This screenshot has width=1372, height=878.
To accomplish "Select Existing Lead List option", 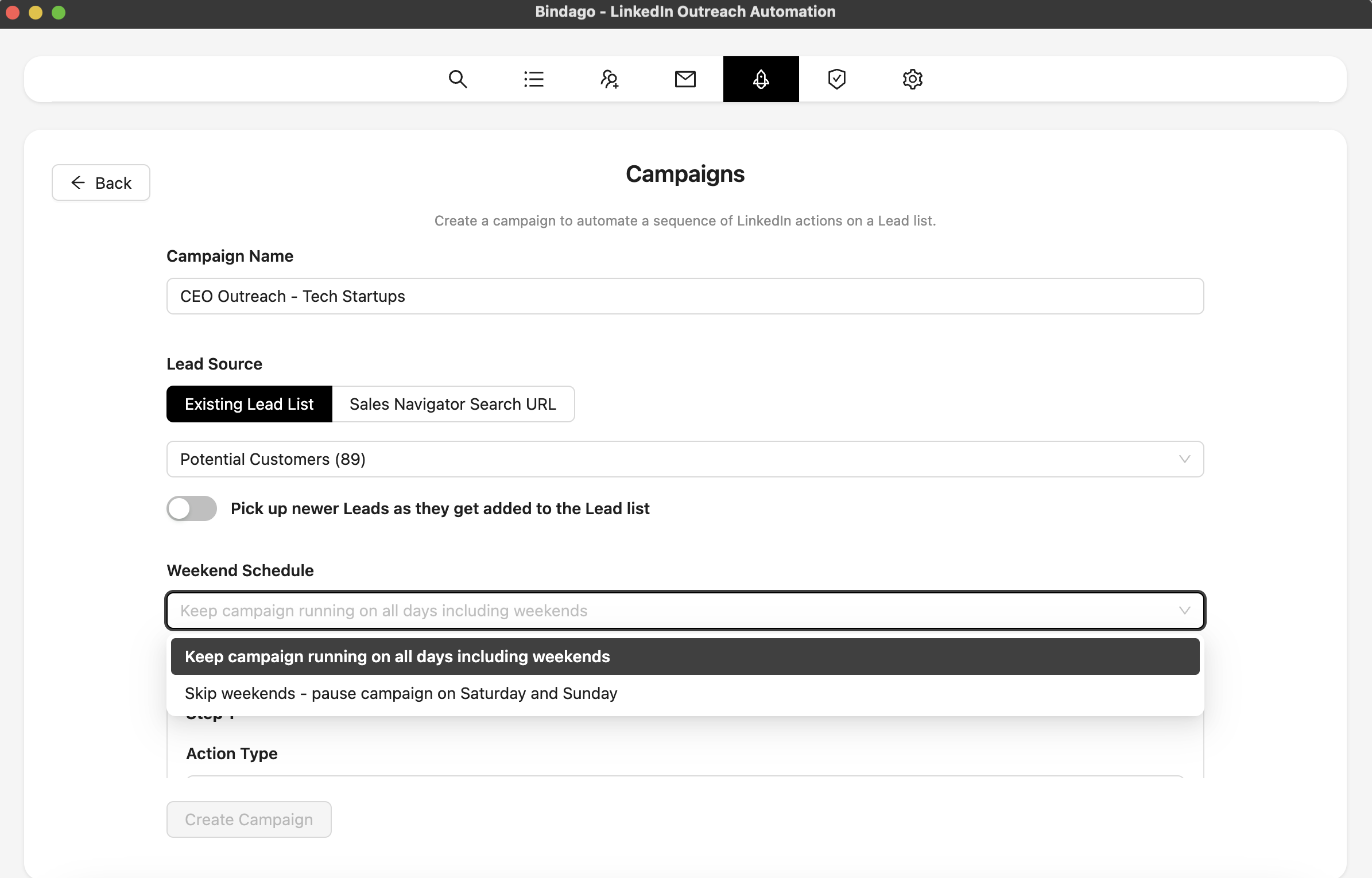I will tap(249, 404).
